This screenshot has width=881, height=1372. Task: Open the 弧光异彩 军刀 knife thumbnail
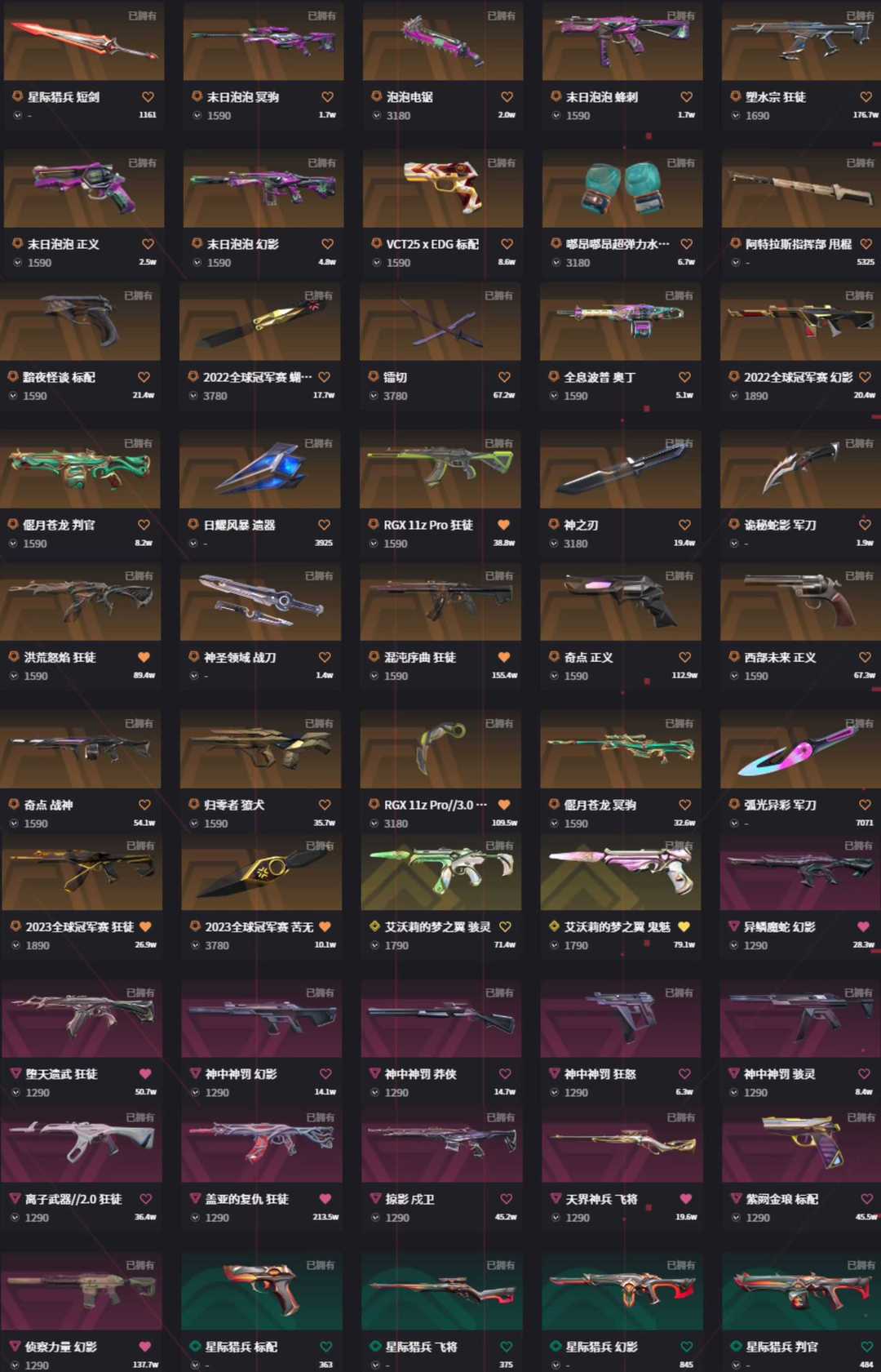tap(800, 749)
